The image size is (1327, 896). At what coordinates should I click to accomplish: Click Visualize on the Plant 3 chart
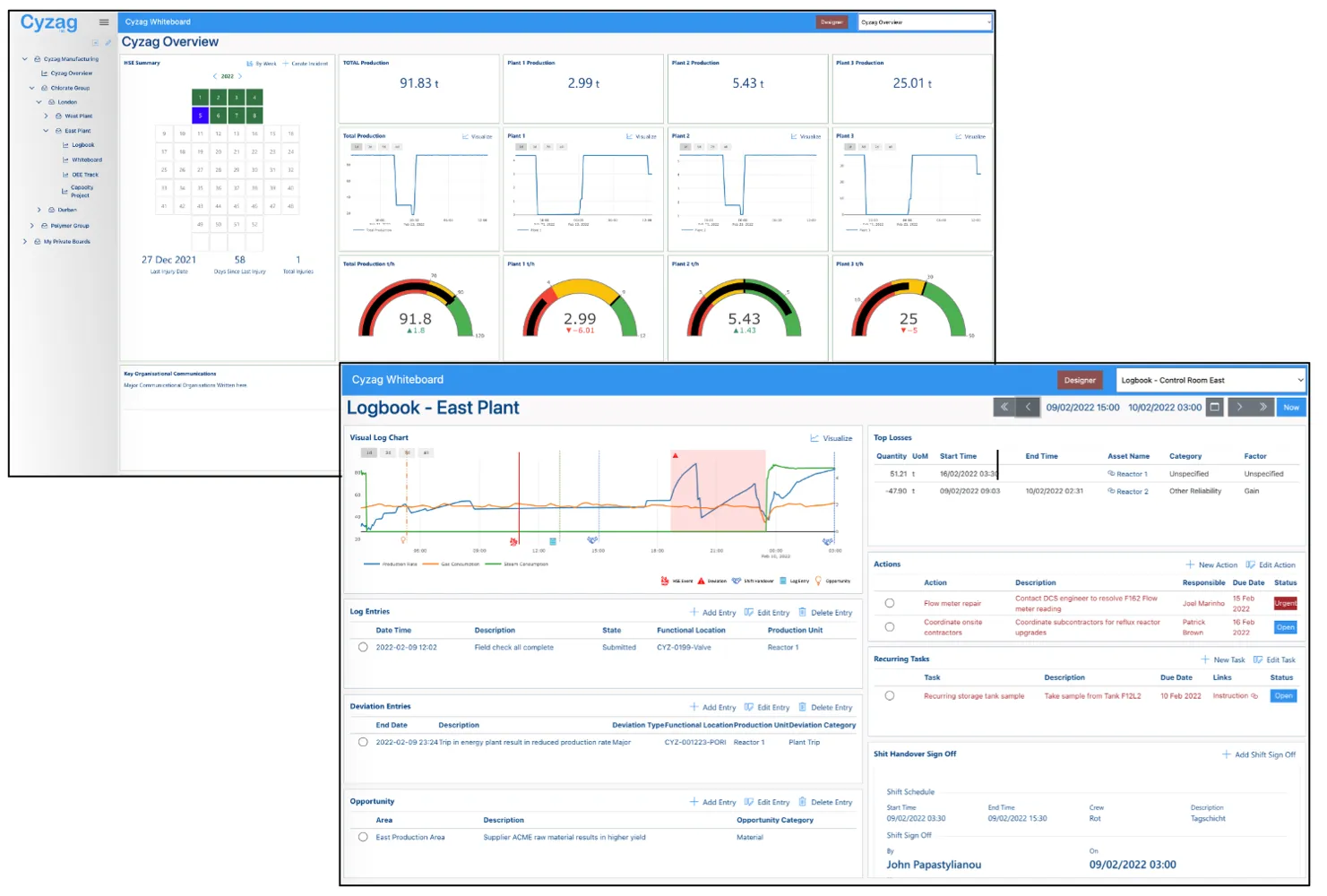970,137
